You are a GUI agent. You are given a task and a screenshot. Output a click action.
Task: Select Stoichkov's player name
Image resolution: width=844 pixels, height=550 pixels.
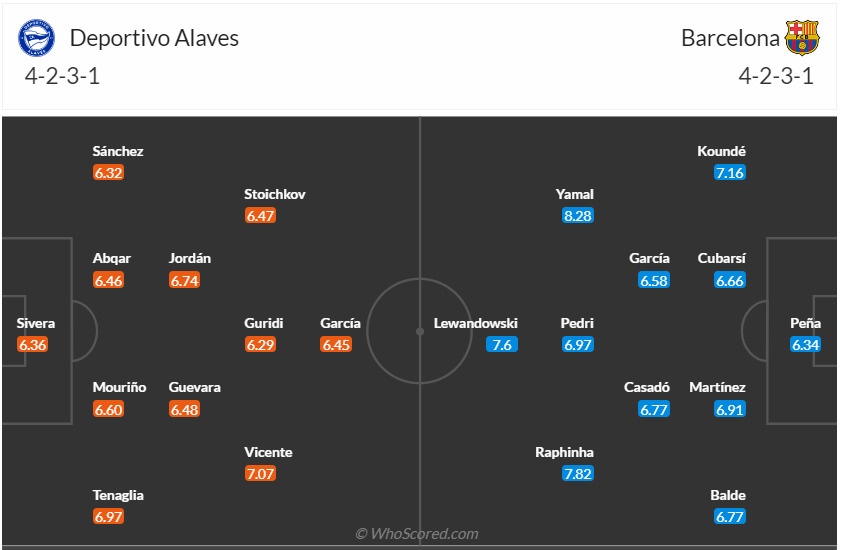(275, 194)
